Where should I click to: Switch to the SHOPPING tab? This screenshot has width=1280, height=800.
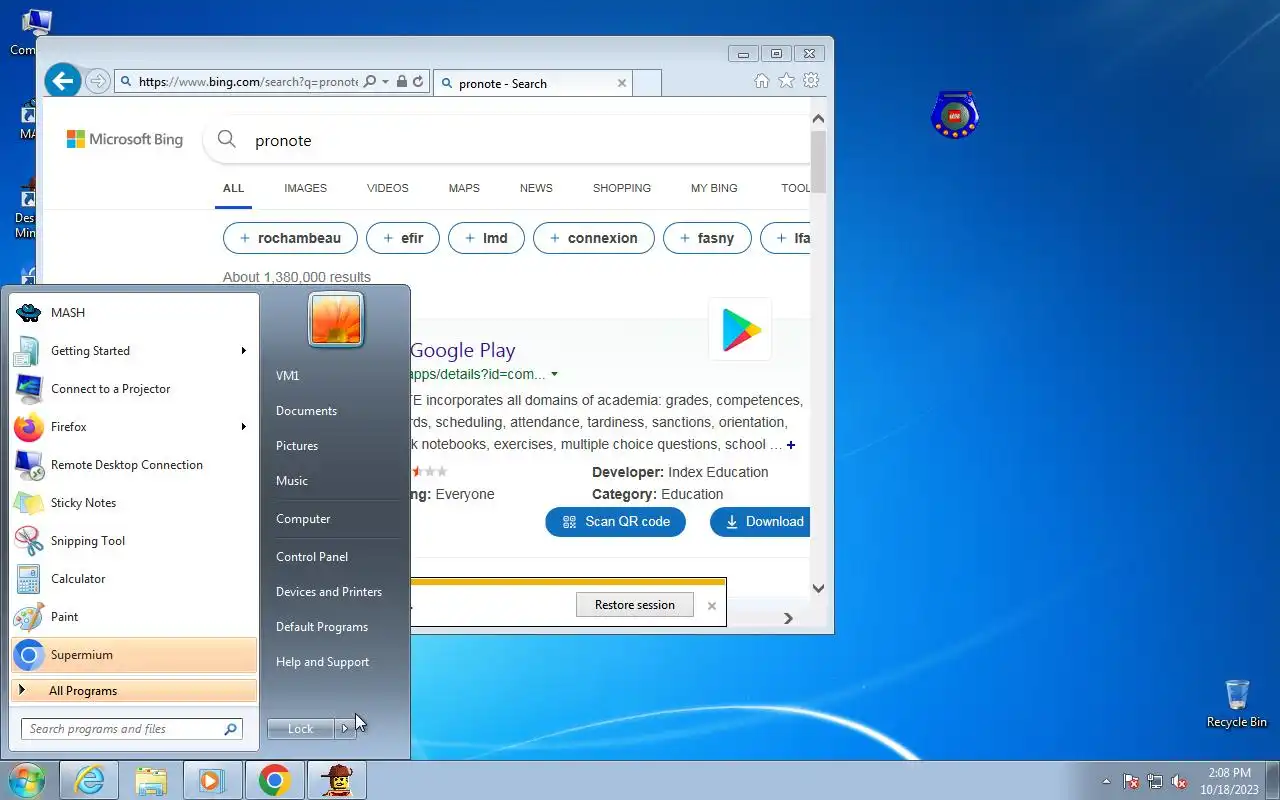point(622,188)
